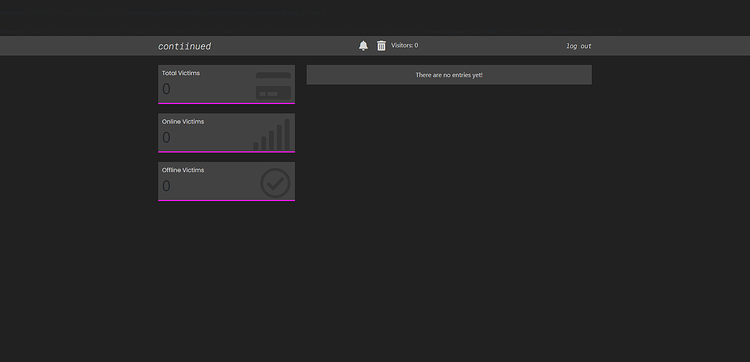Image resolution: width=750 pixels, height=362 pixels.
Task: Click the bar chart icon in Online Victims
Action: click(x=272, y=135)
